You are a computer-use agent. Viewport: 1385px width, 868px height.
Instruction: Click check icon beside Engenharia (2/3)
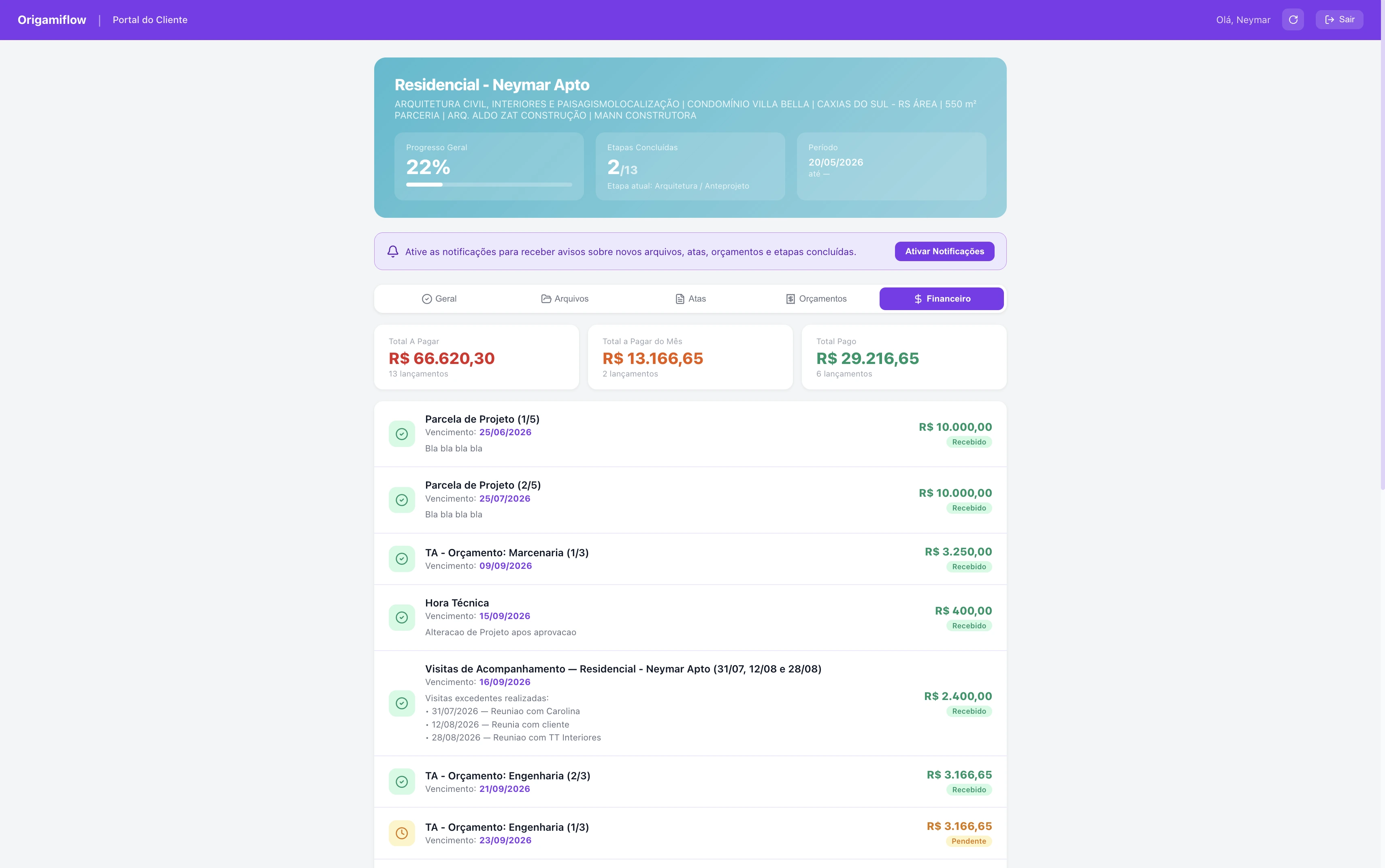(x=402, y=782)
